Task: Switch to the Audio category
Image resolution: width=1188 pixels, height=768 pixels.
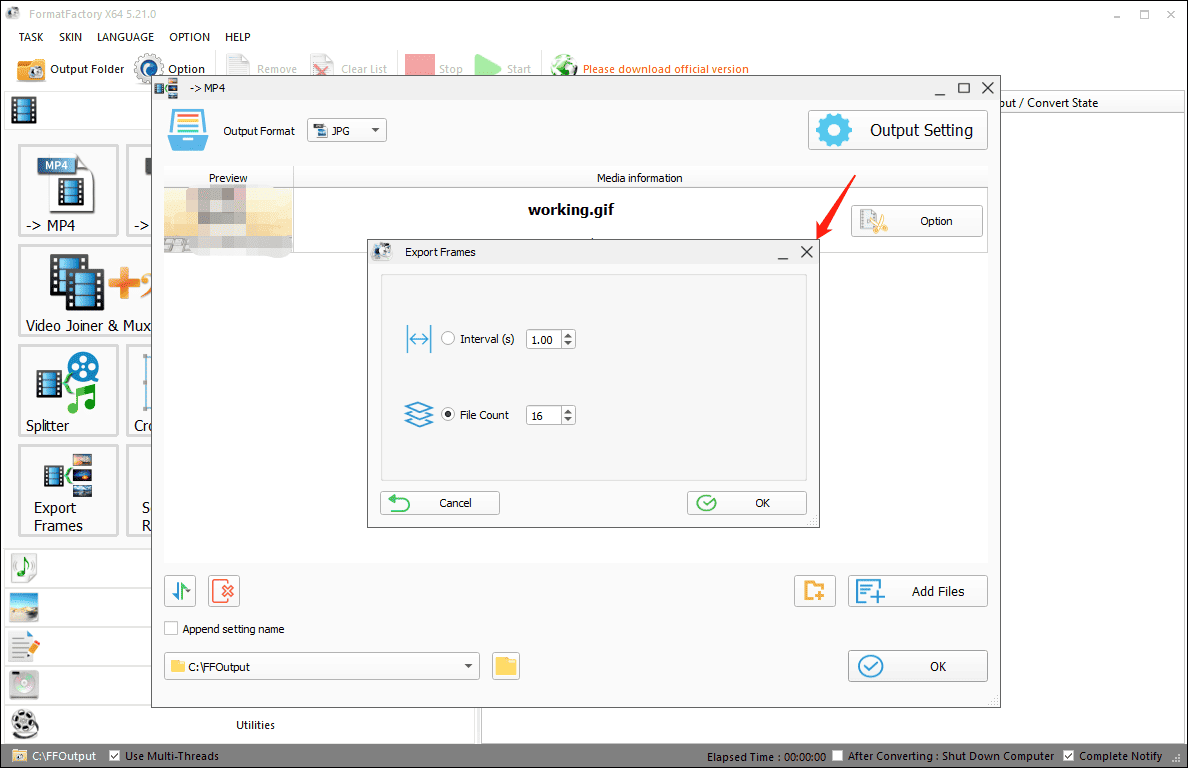Action: point(23,567)
